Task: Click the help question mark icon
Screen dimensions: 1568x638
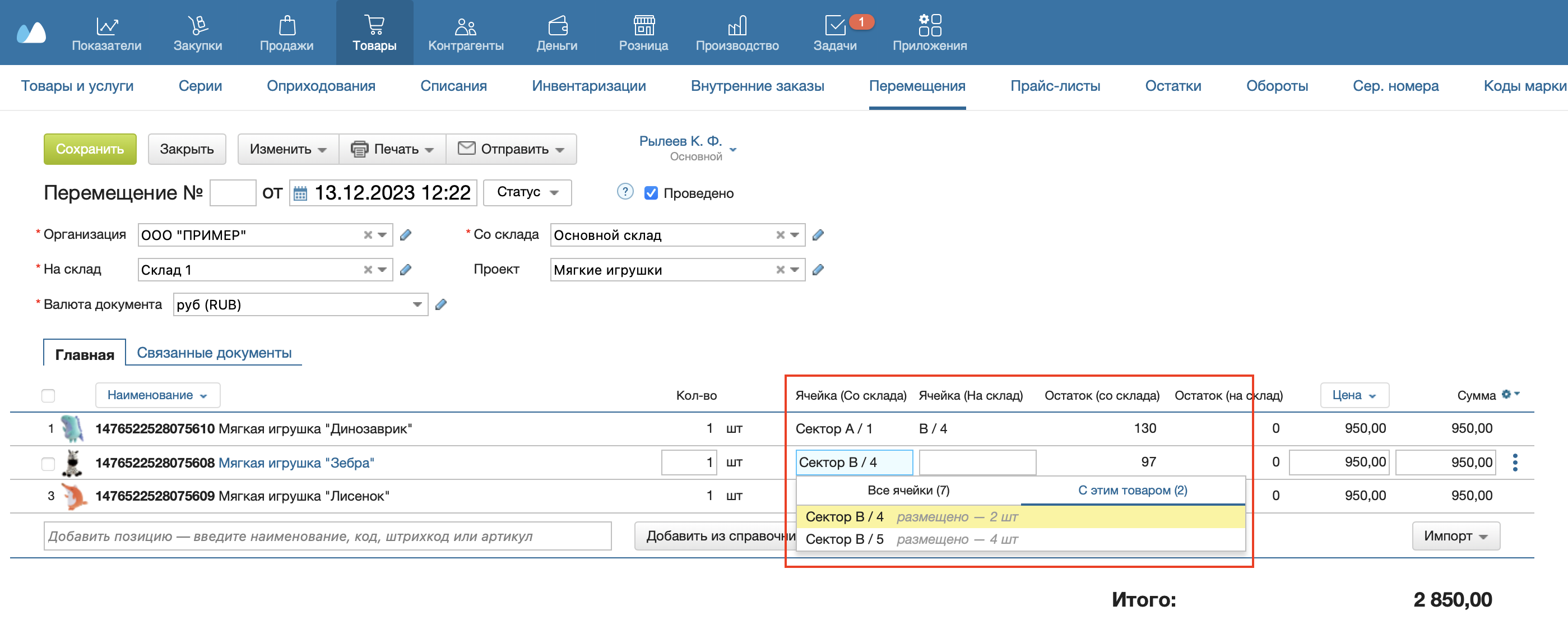Action: (624, 192)
